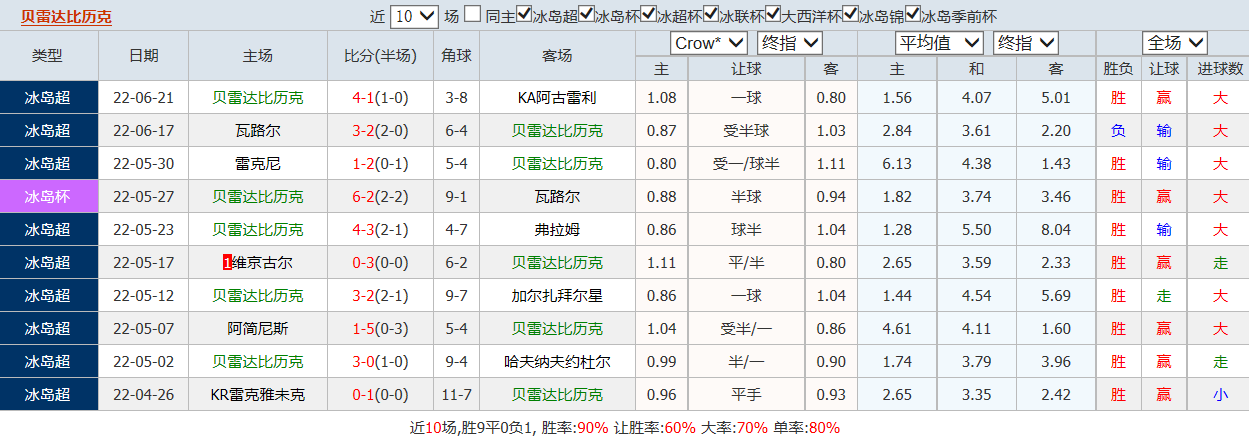
Task: Click the 走 handicap result on 22-05-12
Action: click(x=1164, y=296)
